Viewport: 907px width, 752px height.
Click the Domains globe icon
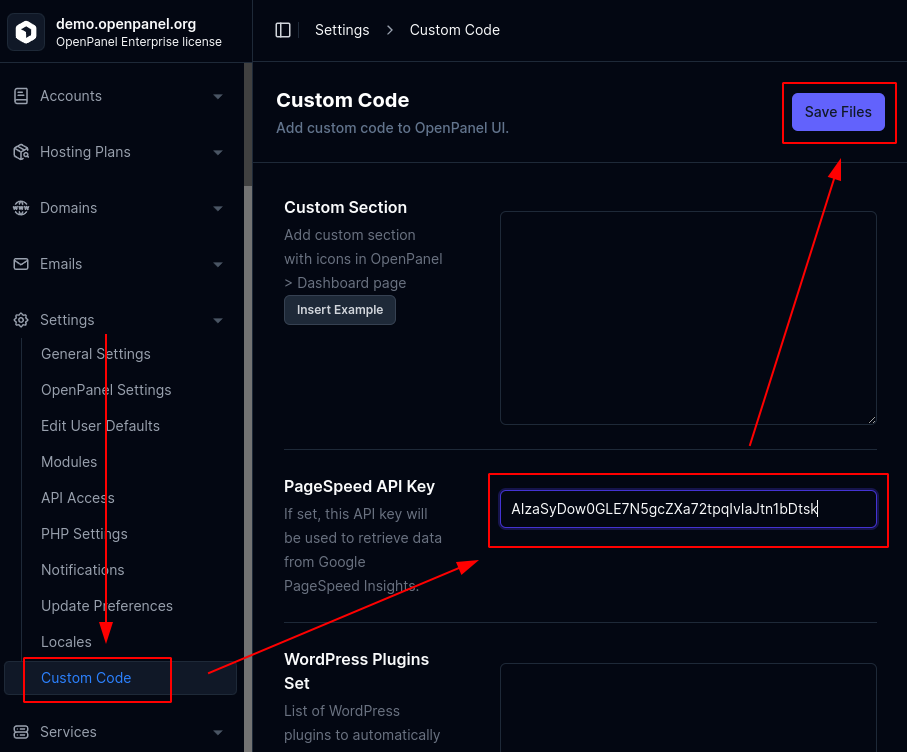20,208
